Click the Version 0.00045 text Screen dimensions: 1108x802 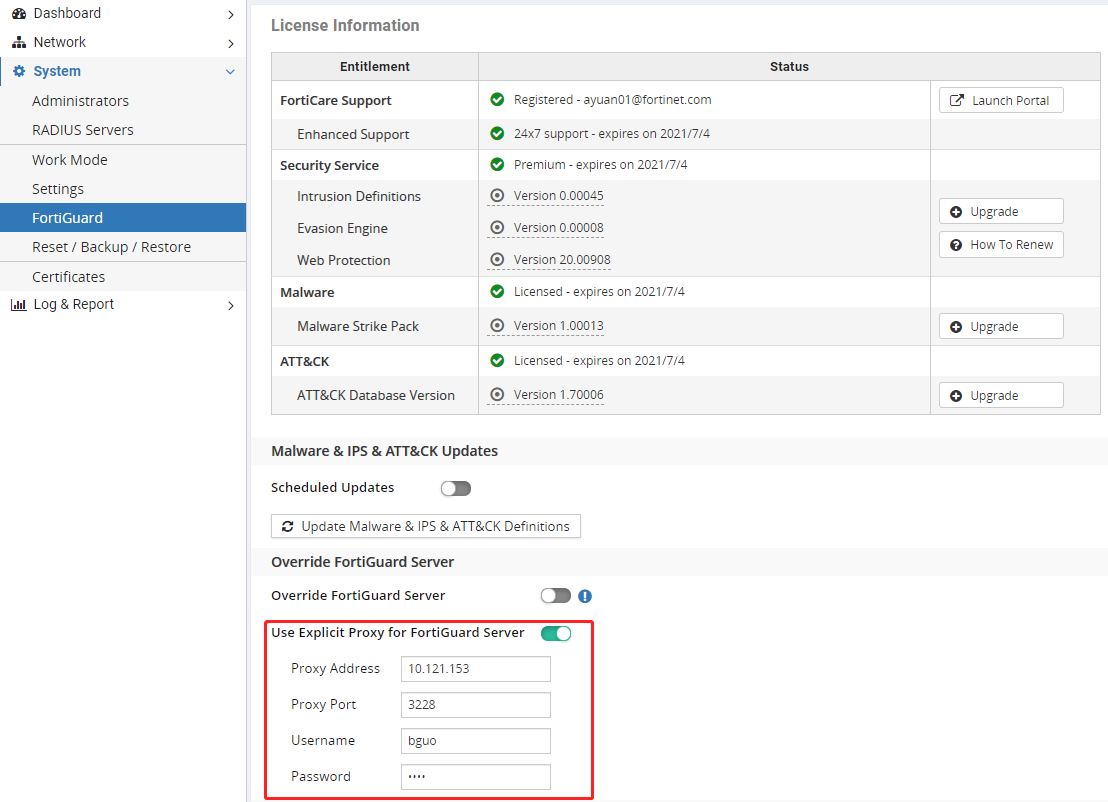(x=558, y=196)
